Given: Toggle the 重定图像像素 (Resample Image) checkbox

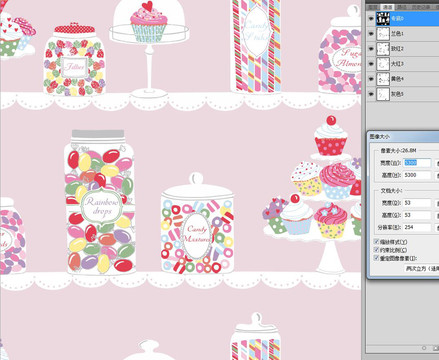Looking at the screenshot, I should tap(377, 258).
